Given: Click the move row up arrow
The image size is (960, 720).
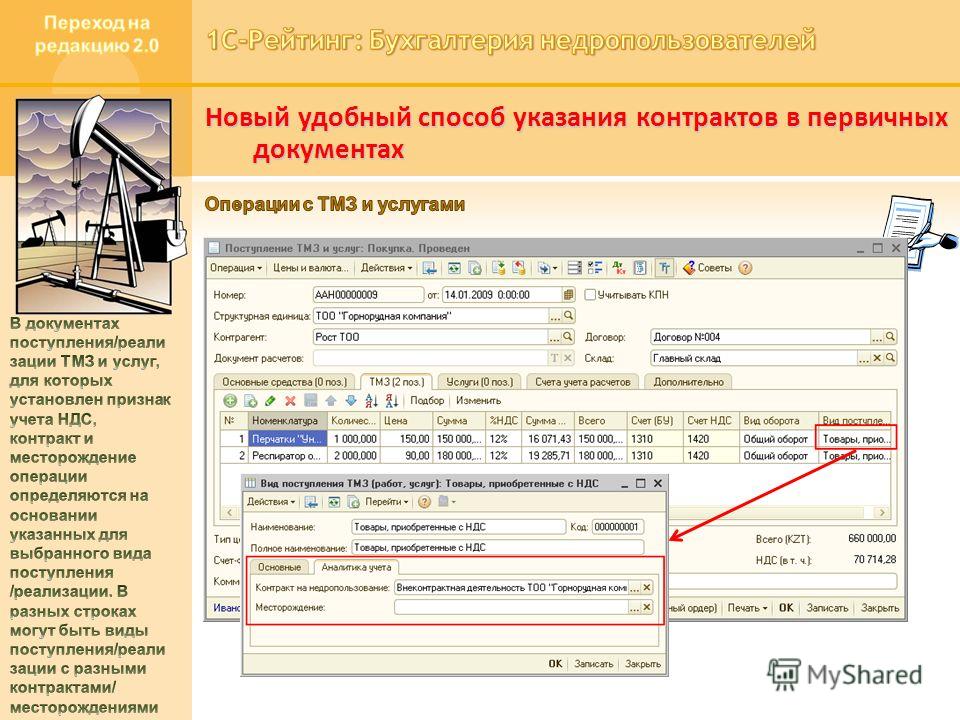Looking at the screenshot, I should tap(331, 401).
